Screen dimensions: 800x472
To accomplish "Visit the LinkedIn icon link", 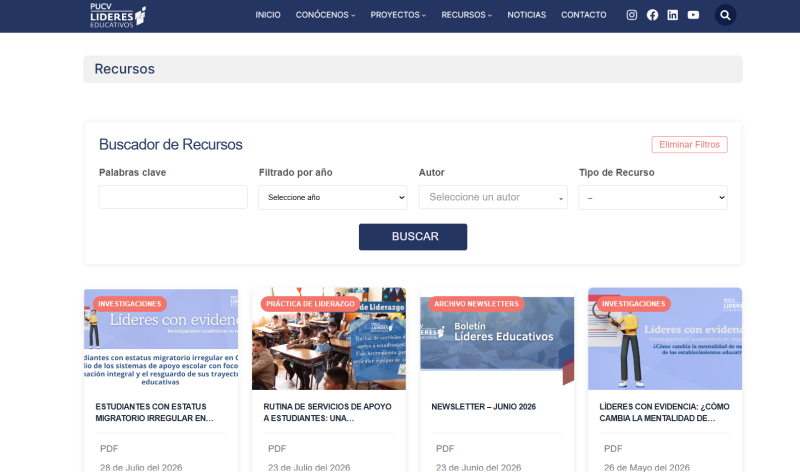I will [x=672, y=15].
